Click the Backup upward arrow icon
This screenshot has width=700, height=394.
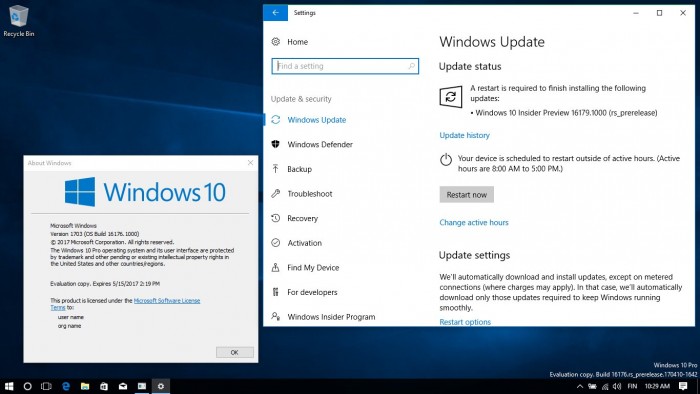tap(276, 169)
